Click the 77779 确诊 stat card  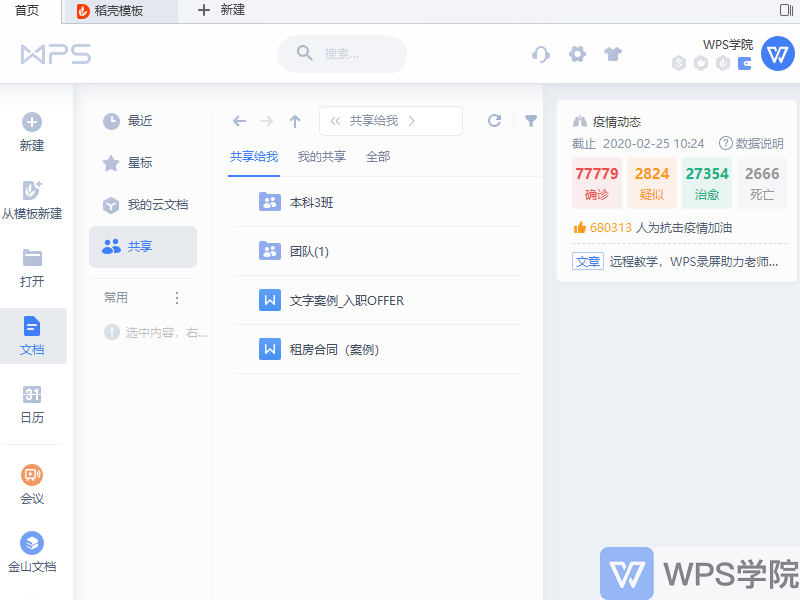(596, 183)
